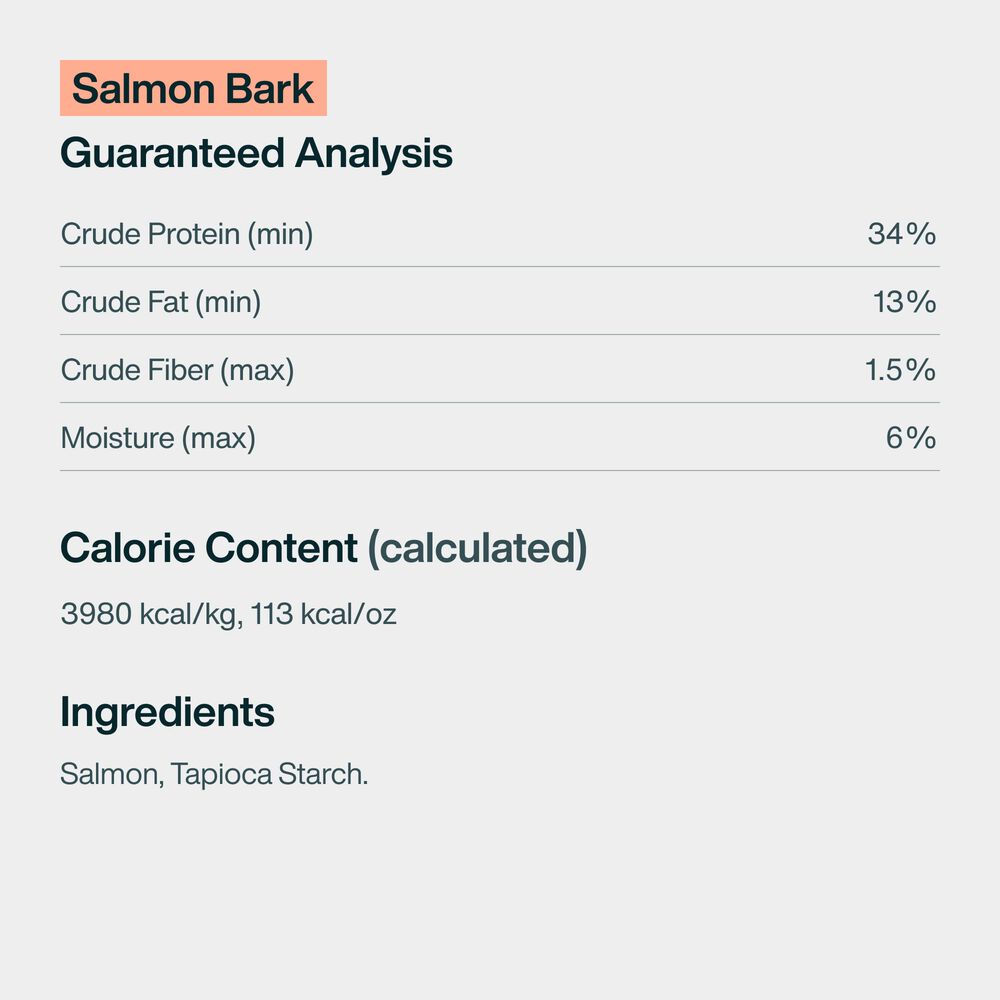Click the word Analysis in the heading
Viewport: 1000px width, 1000px height.
point(373,154)
